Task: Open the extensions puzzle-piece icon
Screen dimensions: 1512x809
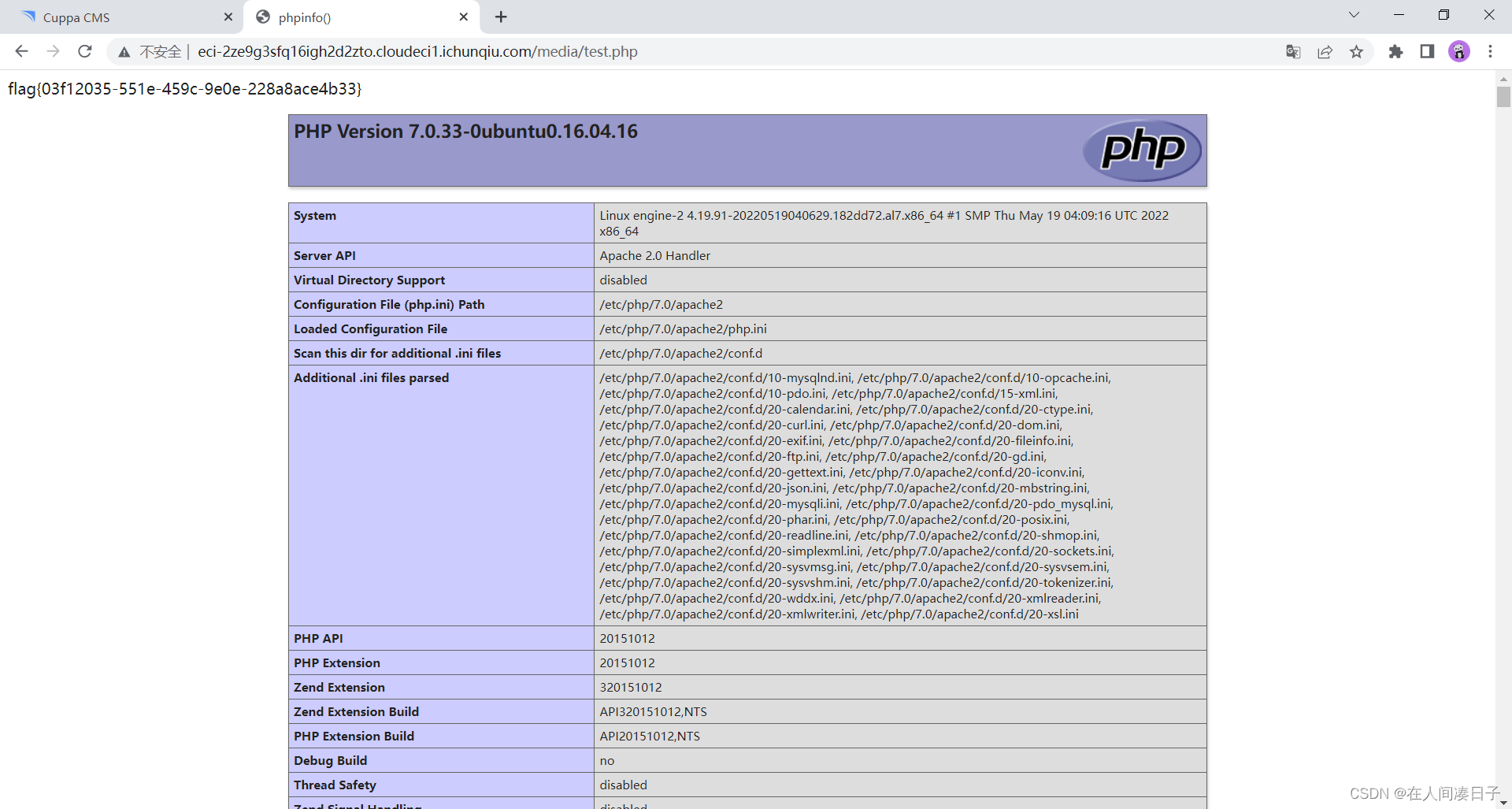Action: [x=1396, y=51]
